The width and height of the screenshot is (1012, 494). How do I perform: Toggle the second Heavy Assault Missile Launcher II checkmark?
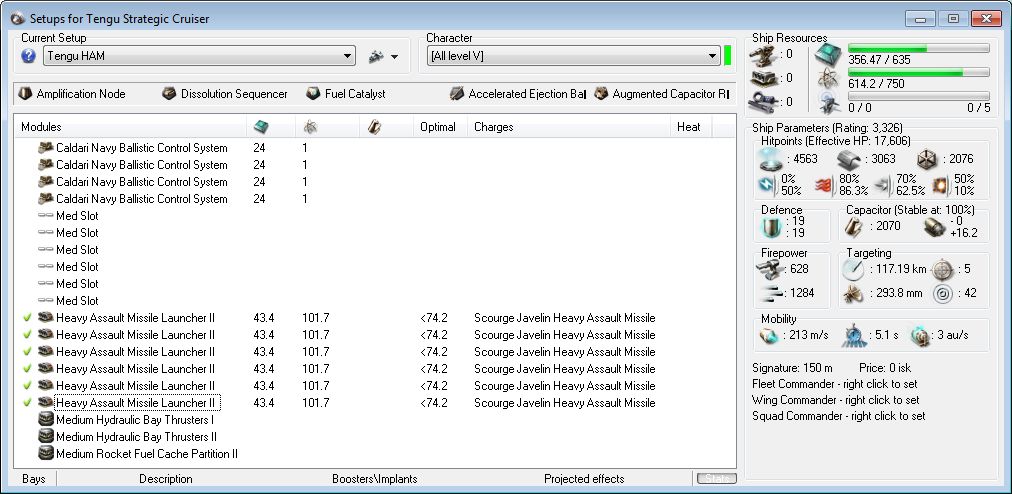pos(27,334)
